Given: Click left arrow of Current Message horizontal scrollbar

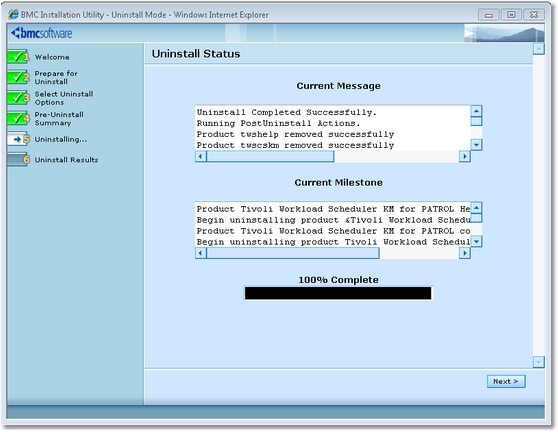Looking at the screenshot, I should [x=201, y=156].
